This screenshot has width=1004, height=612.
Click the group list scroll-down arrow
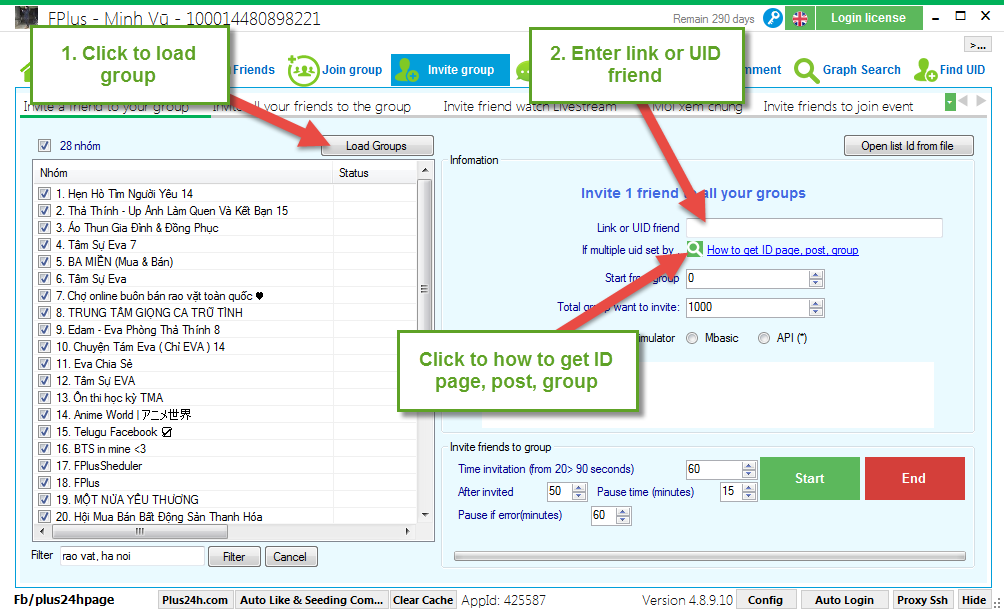pos(425,515)
